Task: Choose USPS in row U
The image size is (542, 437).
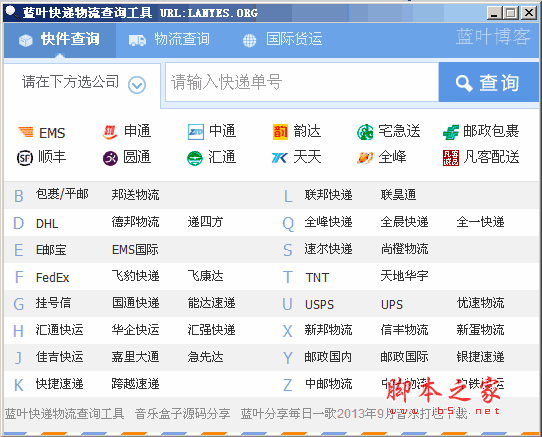Action: pos(319,305)
